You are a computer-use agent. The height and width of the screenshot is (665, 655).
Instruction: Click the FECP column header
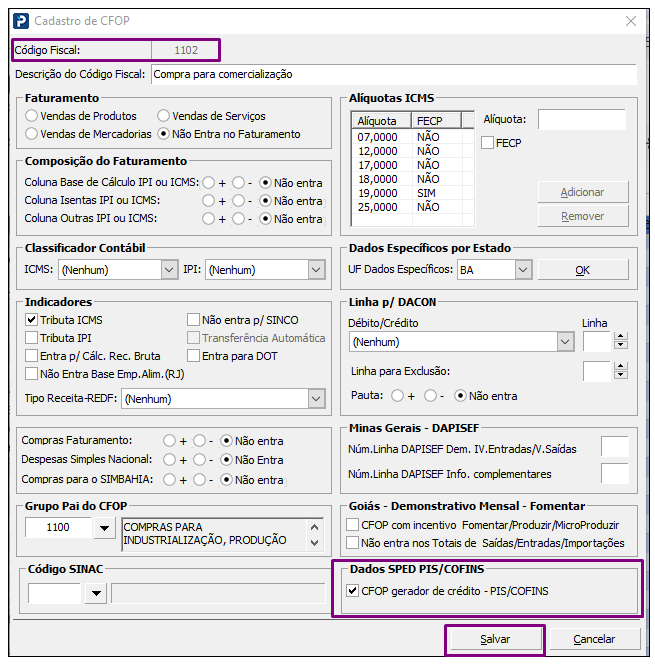point(436,121)
